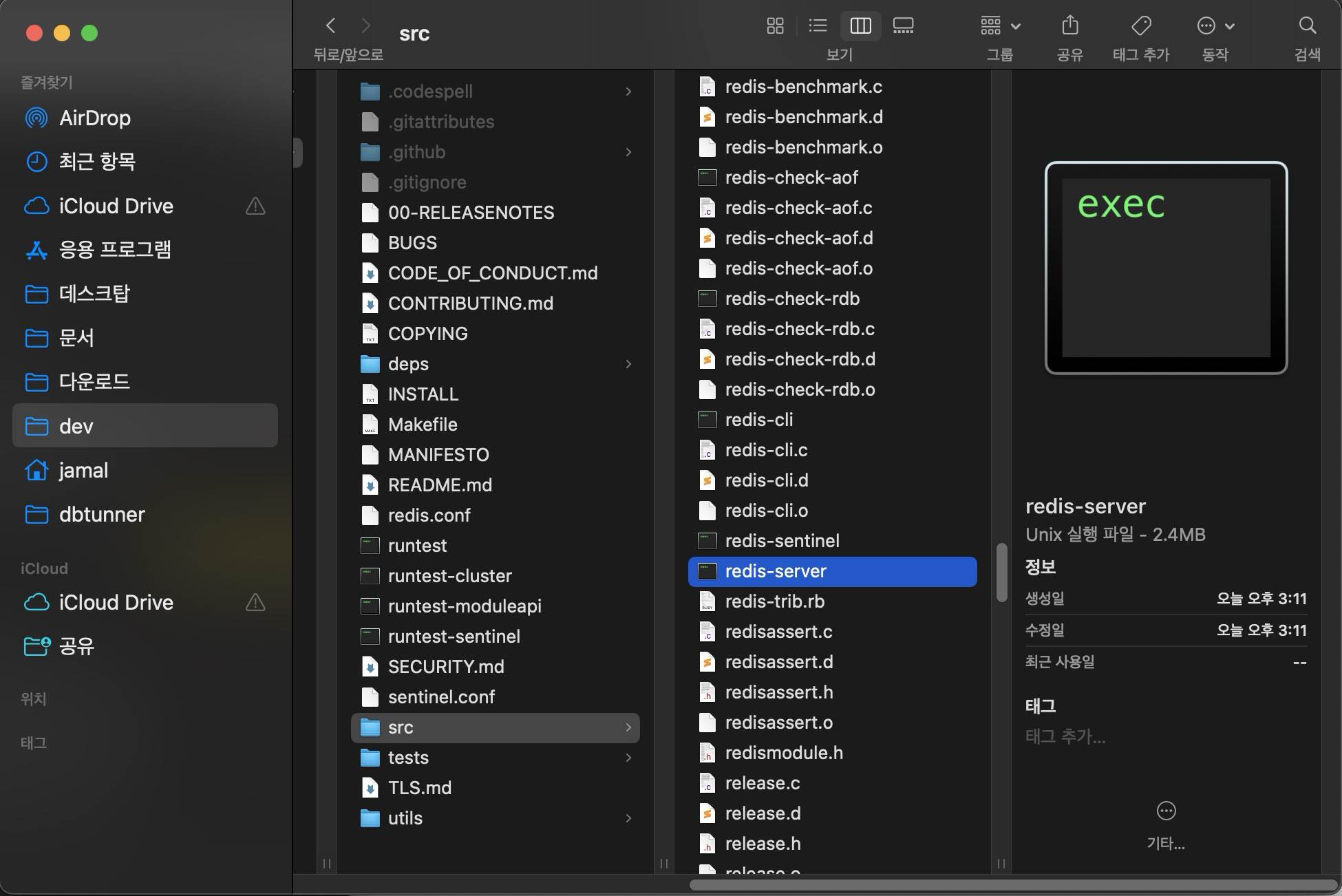Select column view mode
The image size is (1342, 896).
pyautogui.click(x=860, y=26)
